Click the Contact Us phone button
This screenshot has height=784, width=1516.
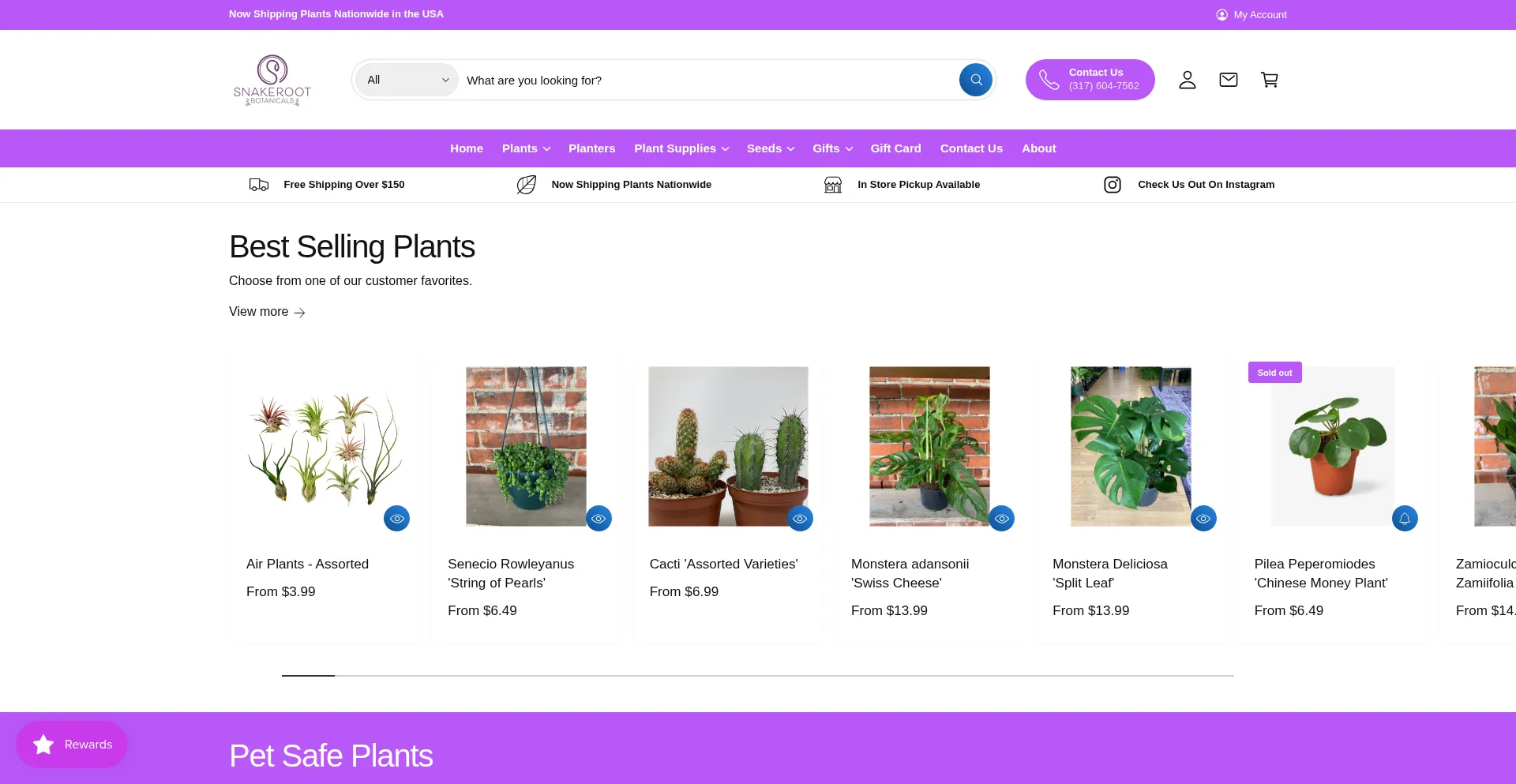tap(1090, 80)
